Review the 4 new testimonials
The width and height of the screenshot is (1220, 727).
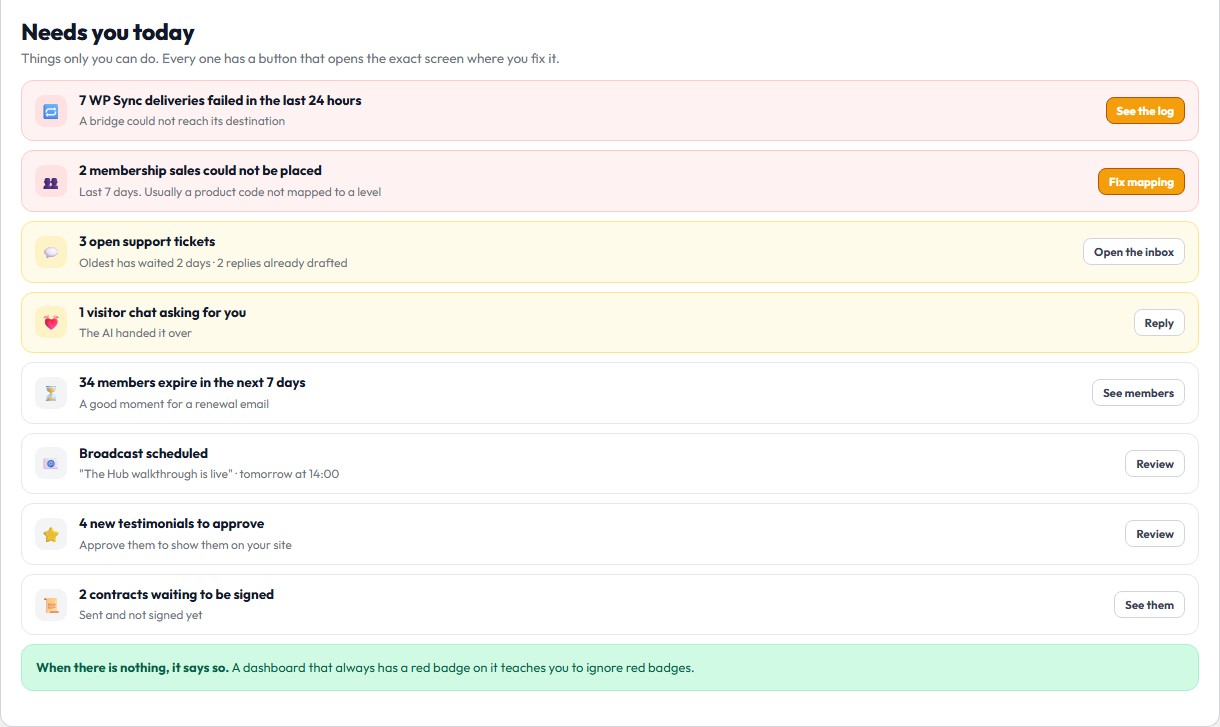pos(1155,534)
